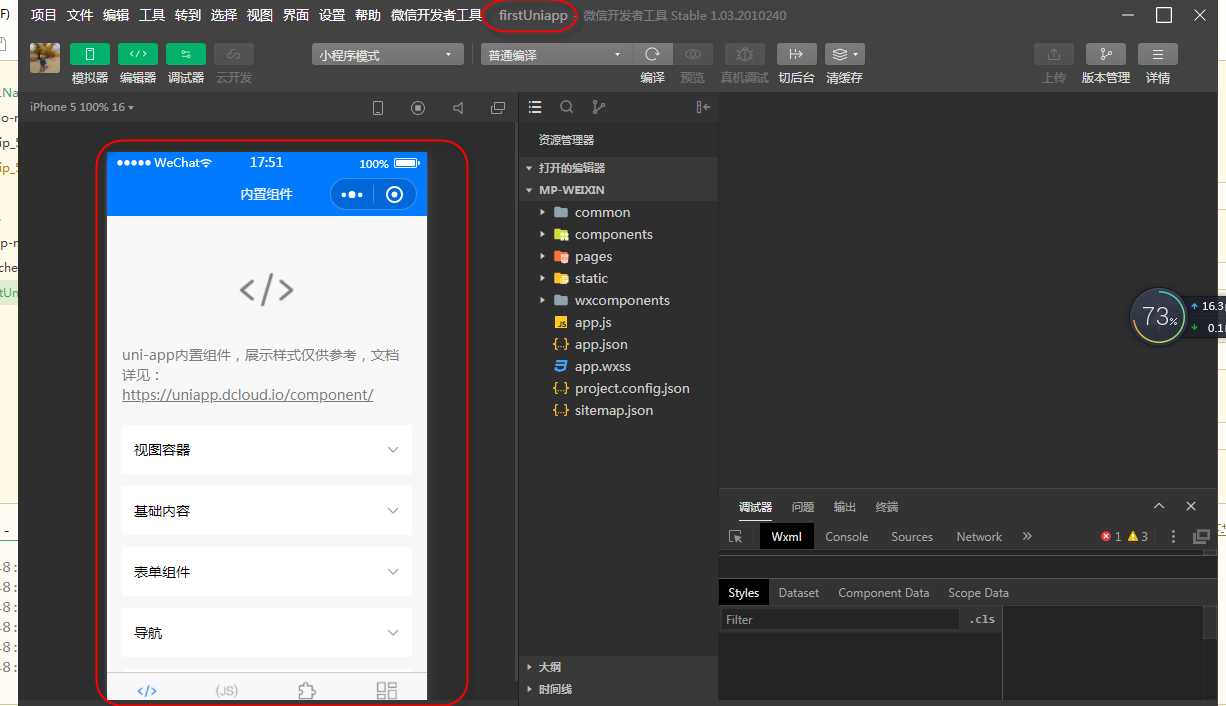Screen dimensions: 1226x706
Task: Switch to the 输出 output tab
Action: pyautogui.click(x=844, y=507)
